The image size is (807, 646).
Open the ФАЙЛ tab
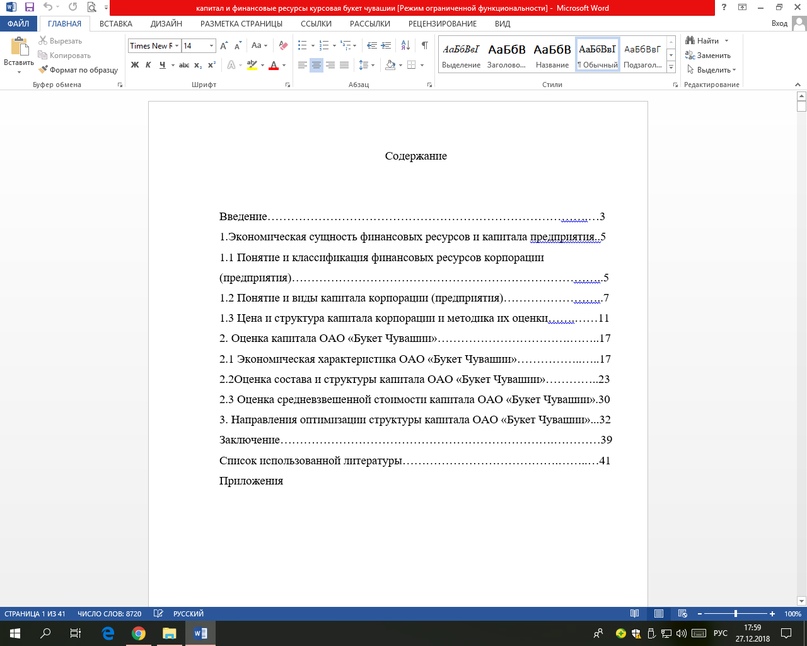[x=19, y=24]
